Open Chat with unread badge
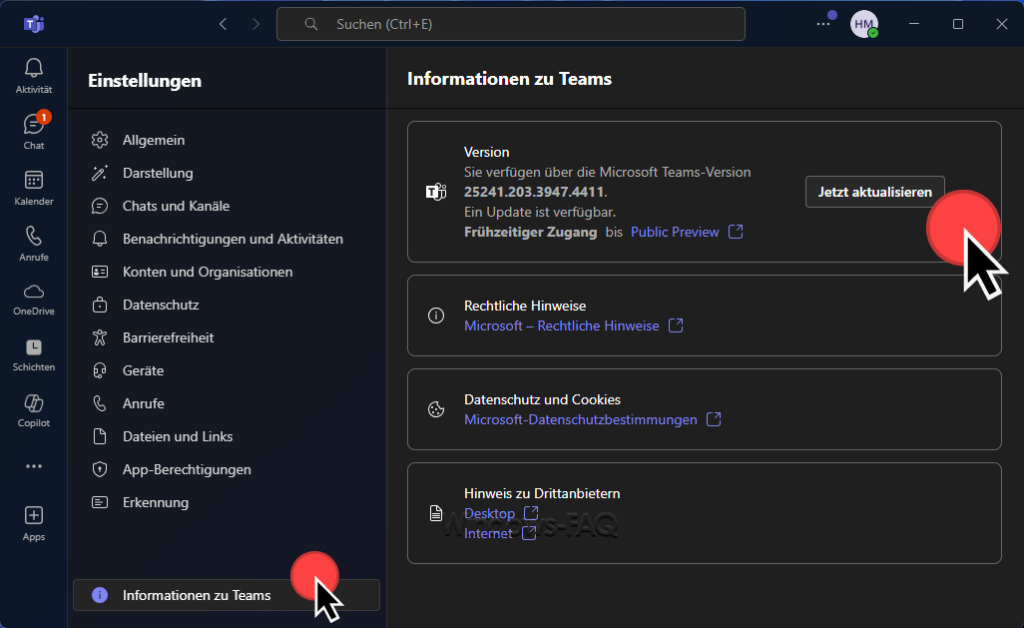Image resolution: width=1024 pixels, height=628 pixels. click(34, 130)
